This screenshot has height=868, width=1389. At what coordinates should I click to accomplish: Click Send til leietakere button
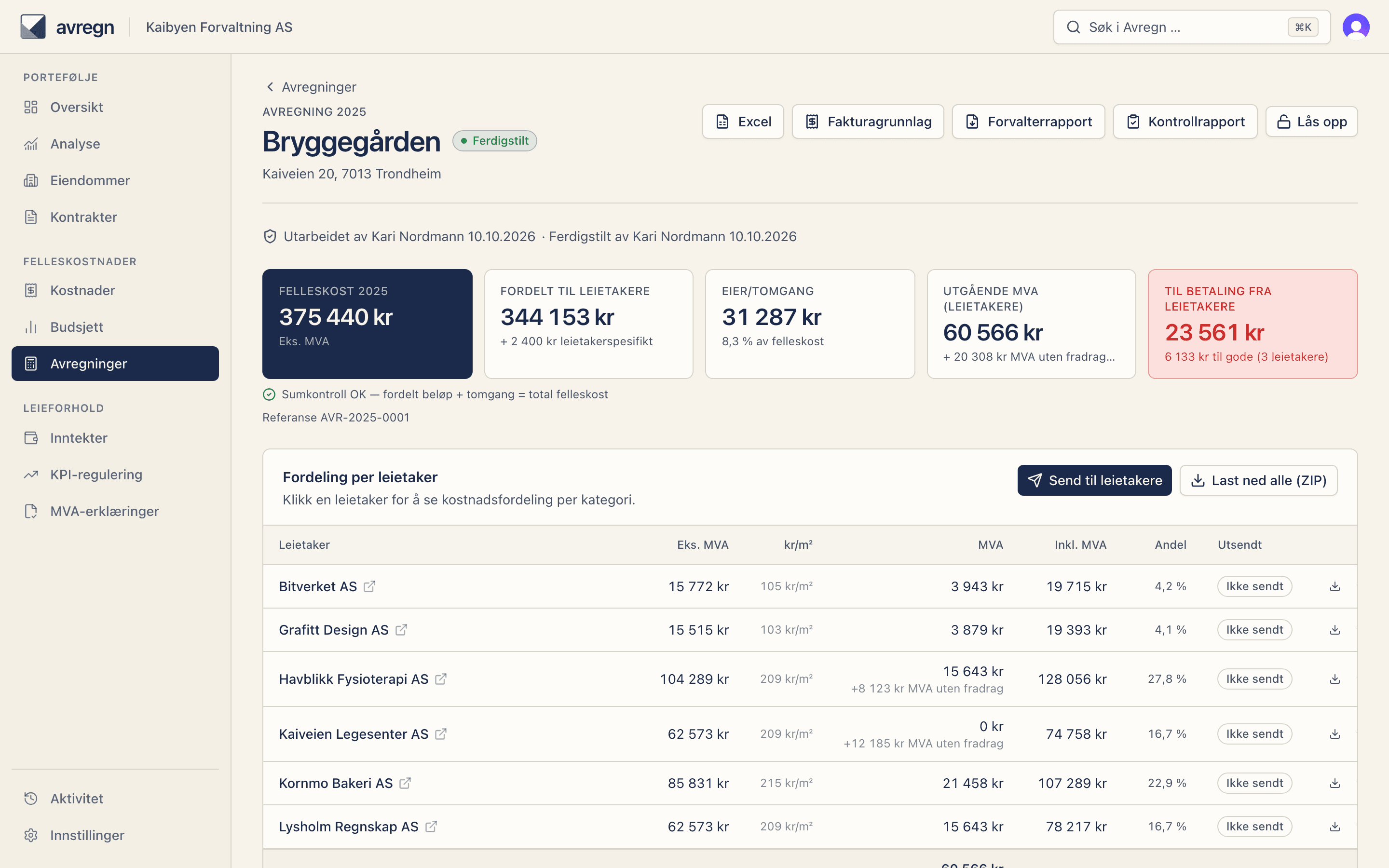coord(1094,480)
